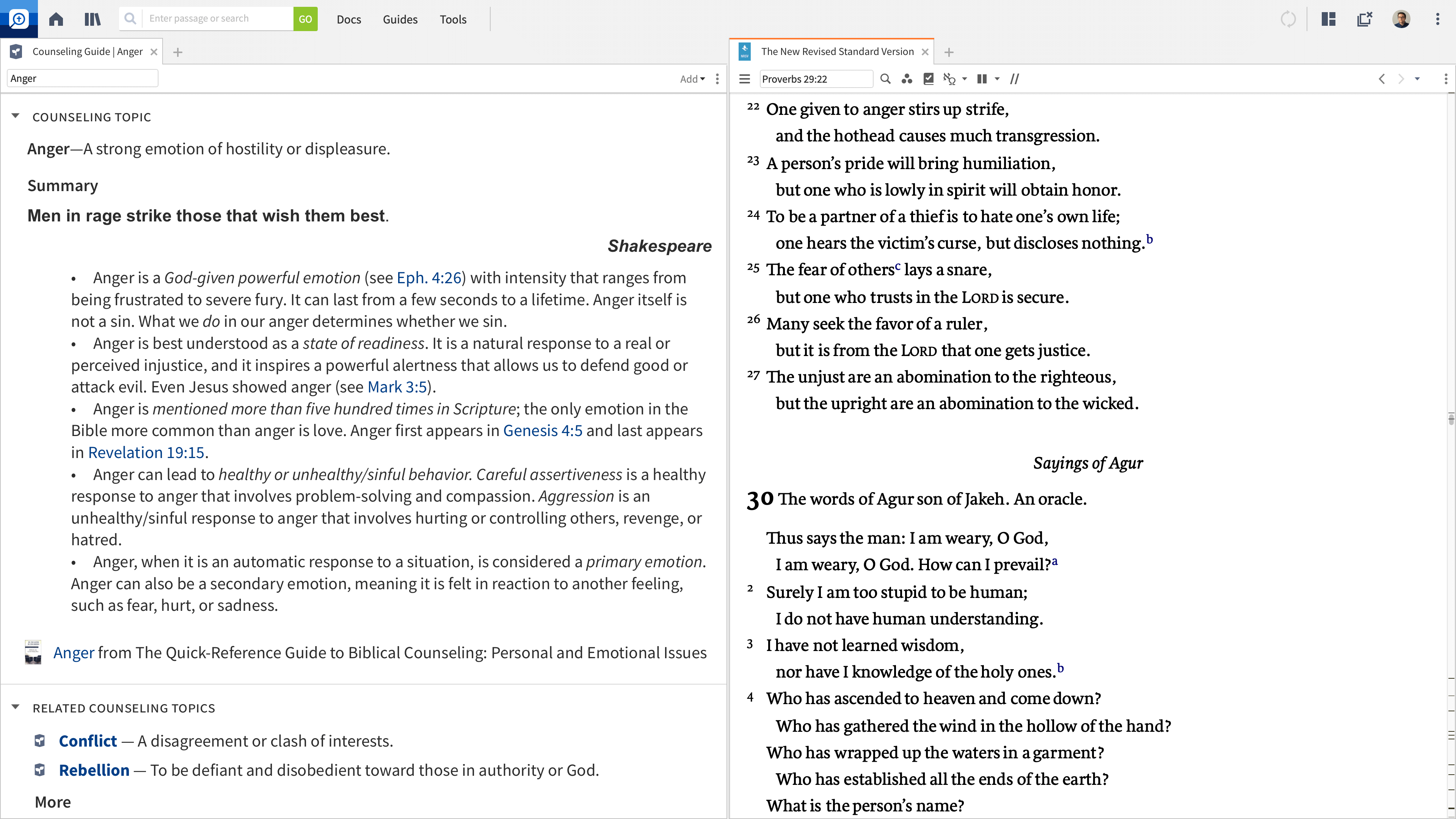Screen dimensions: 1456x819
Task: Open Bible table of contents hamburger icon
Action: click(744, 79)
